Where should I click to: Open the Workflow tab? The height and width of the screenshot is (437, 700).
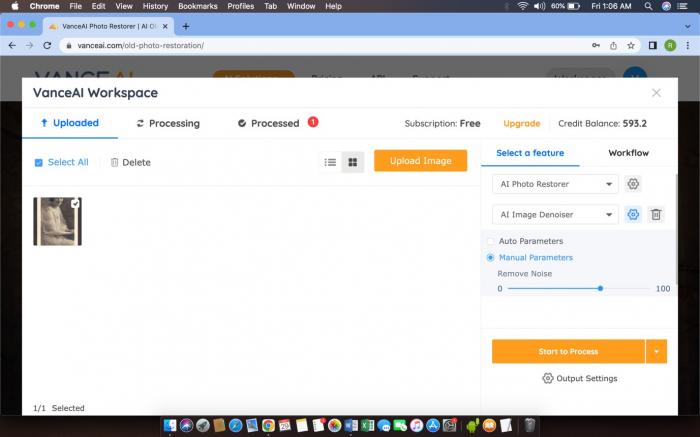(628, 153)
